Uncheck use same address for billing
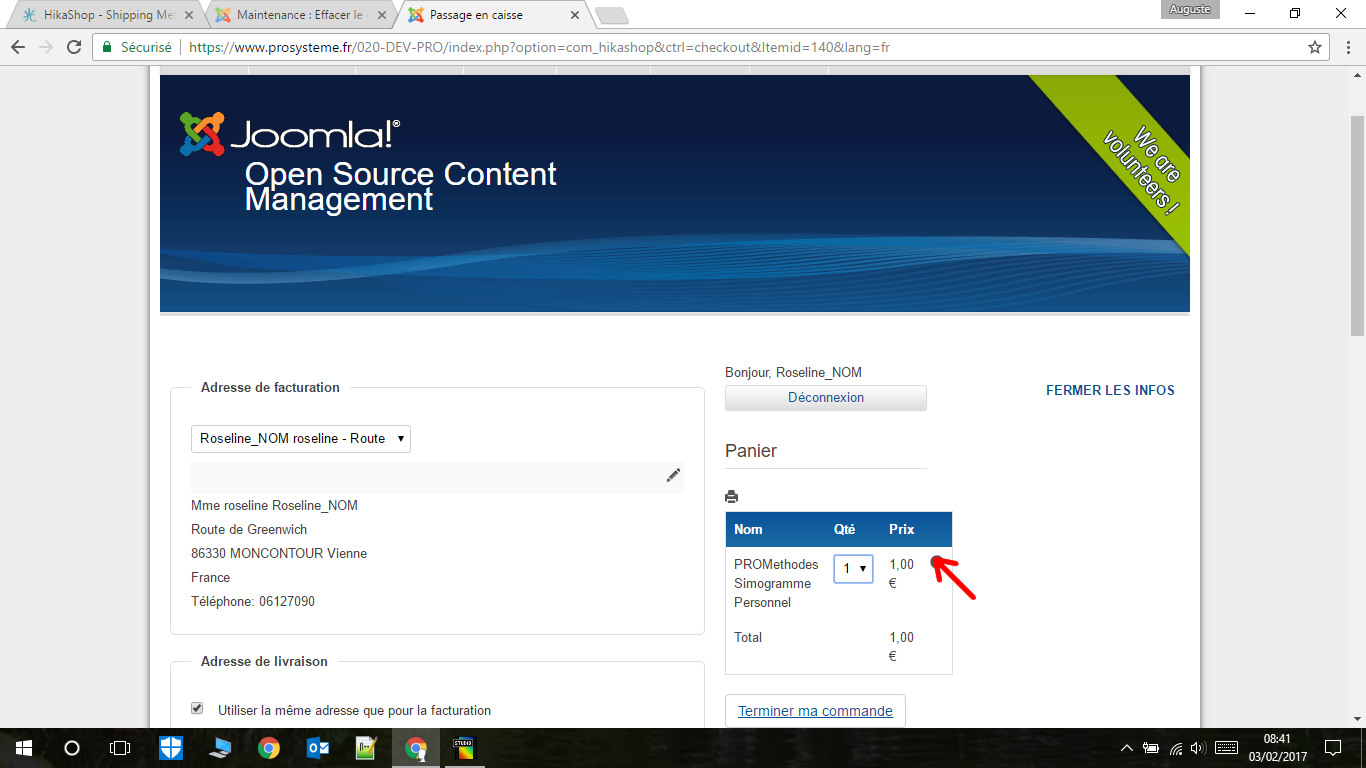The height and width of the screenshot is (768, 1366). pyautogui.click(x=197, y=709)
